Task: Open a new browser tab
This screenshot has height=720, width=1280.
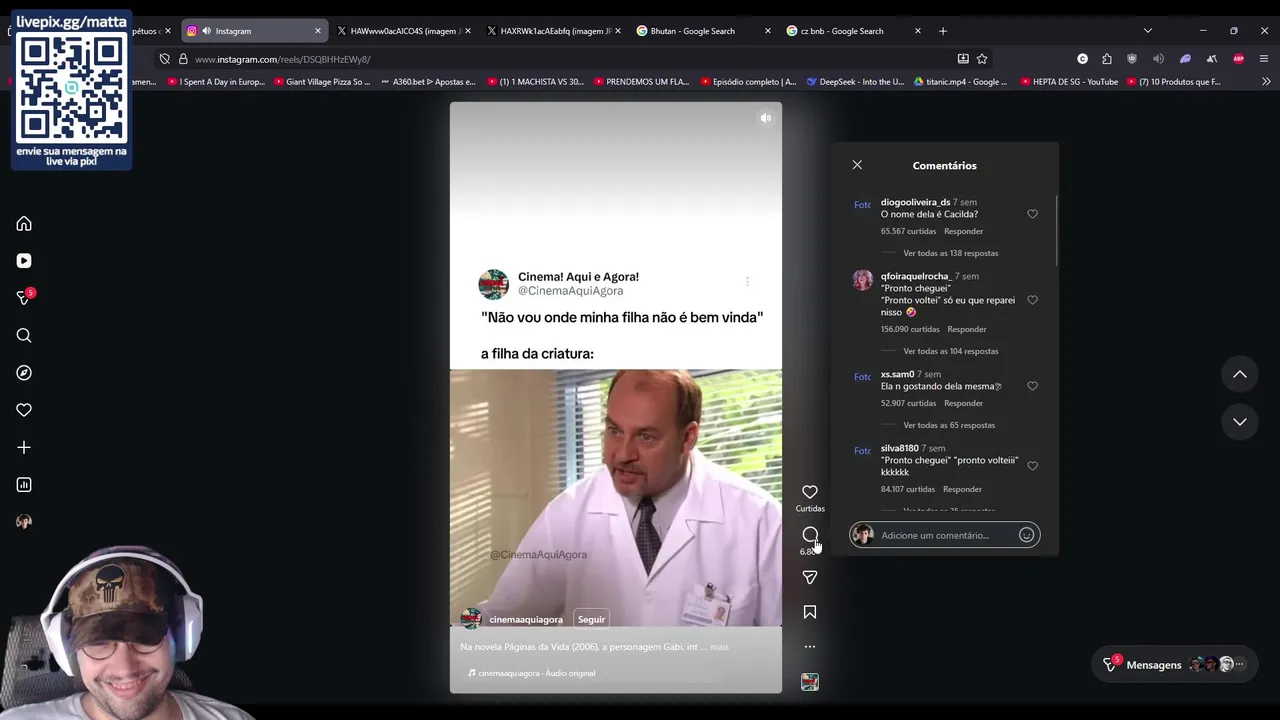Action: pyautogui.click(x=942, y=31)
